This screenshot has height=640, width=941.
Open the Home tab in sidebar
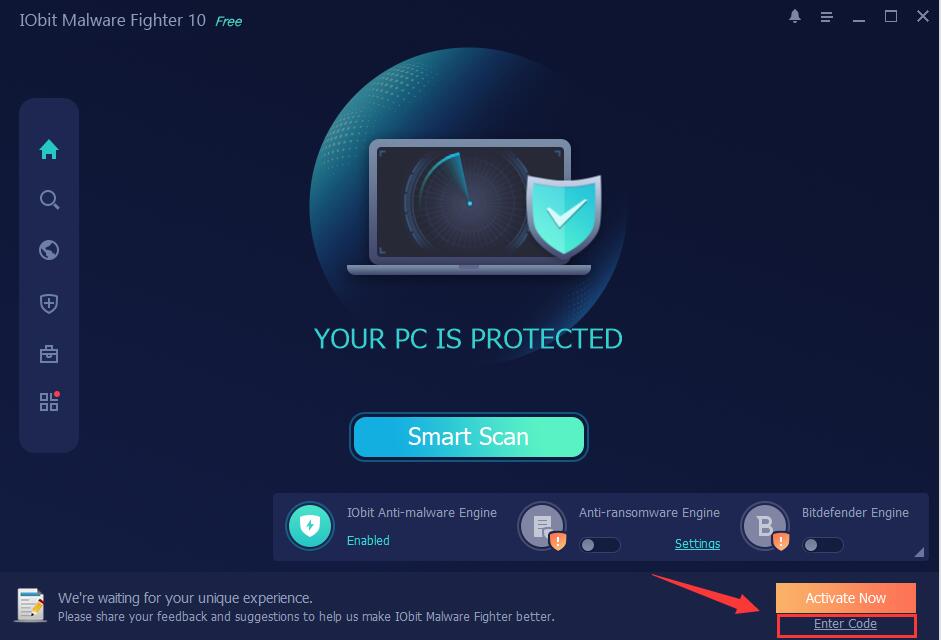coord(49,149)
